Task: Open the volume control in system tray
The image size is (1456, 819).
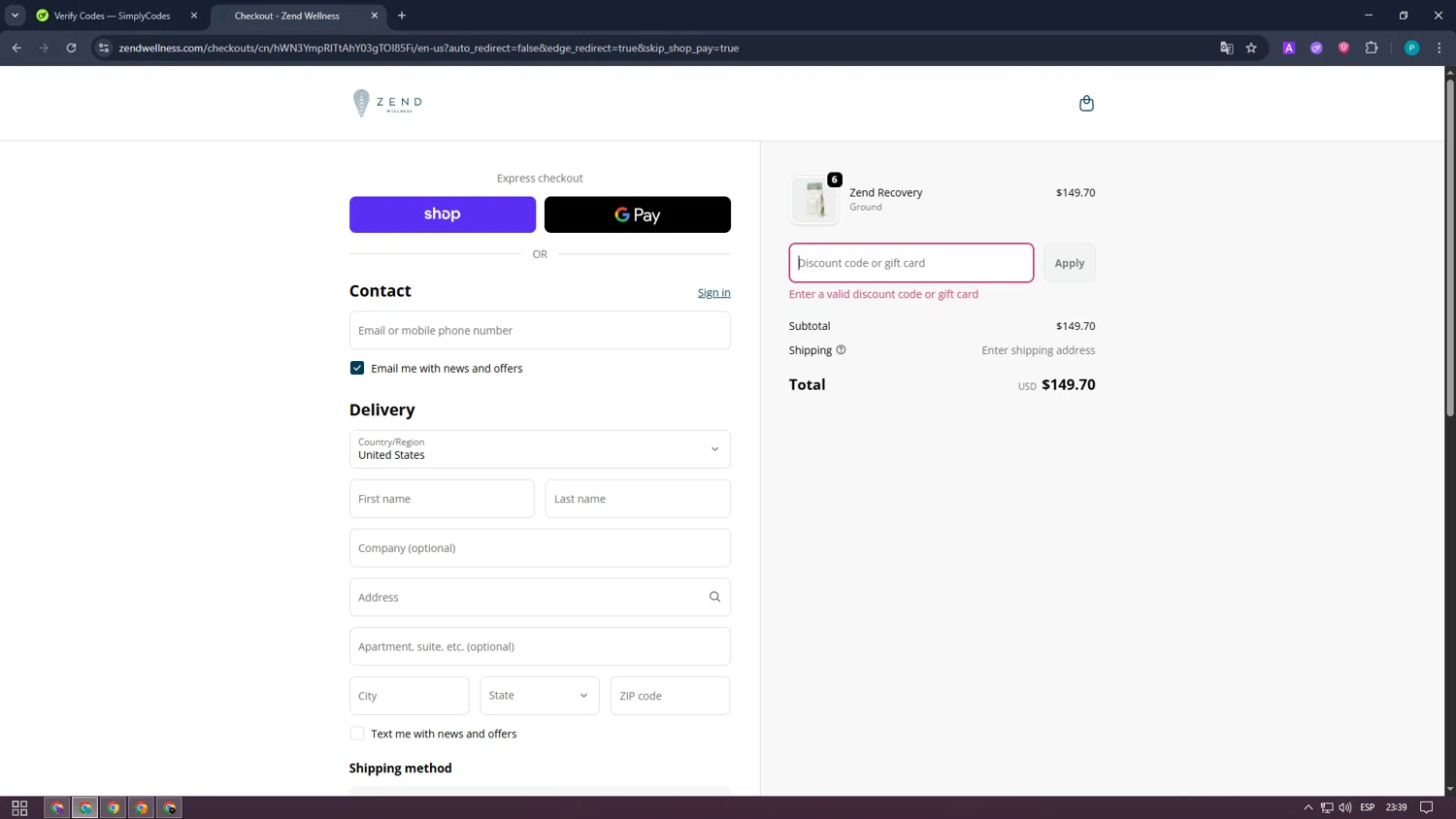Action: pyautogui.click(x=1345, y=807)
